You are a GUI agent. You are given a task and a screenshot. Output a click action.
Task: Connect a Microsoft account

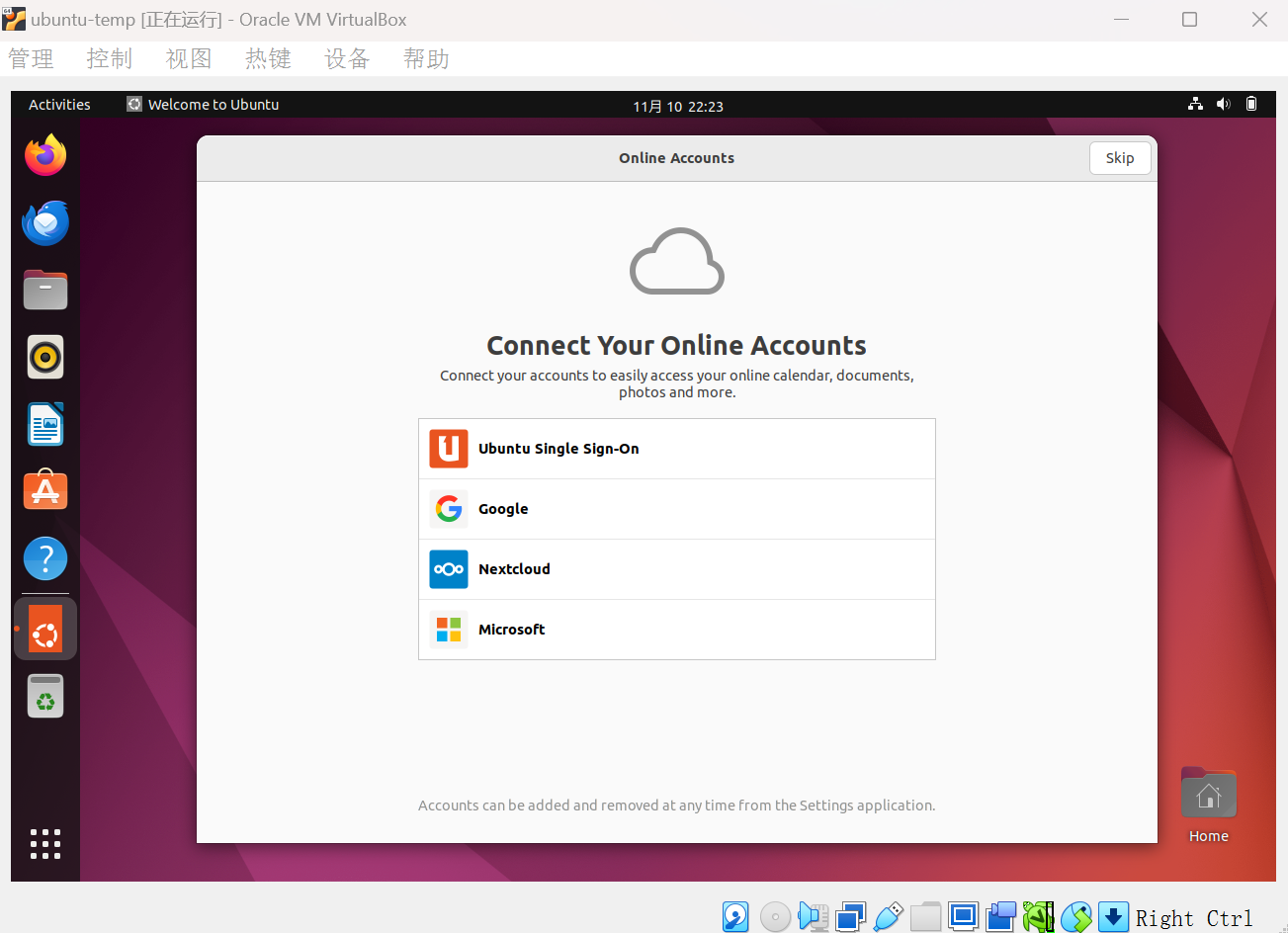(x=677, y=630)
